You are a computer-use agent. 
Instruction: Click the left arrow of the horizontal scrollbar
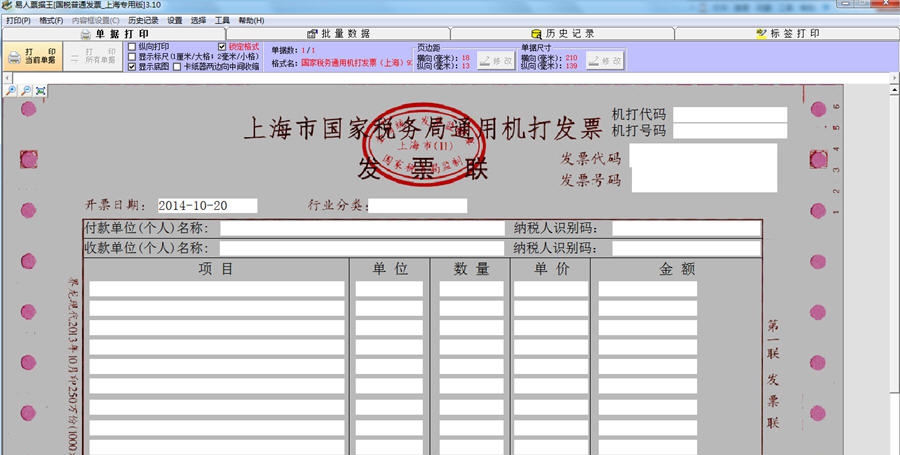click(6, 77)
